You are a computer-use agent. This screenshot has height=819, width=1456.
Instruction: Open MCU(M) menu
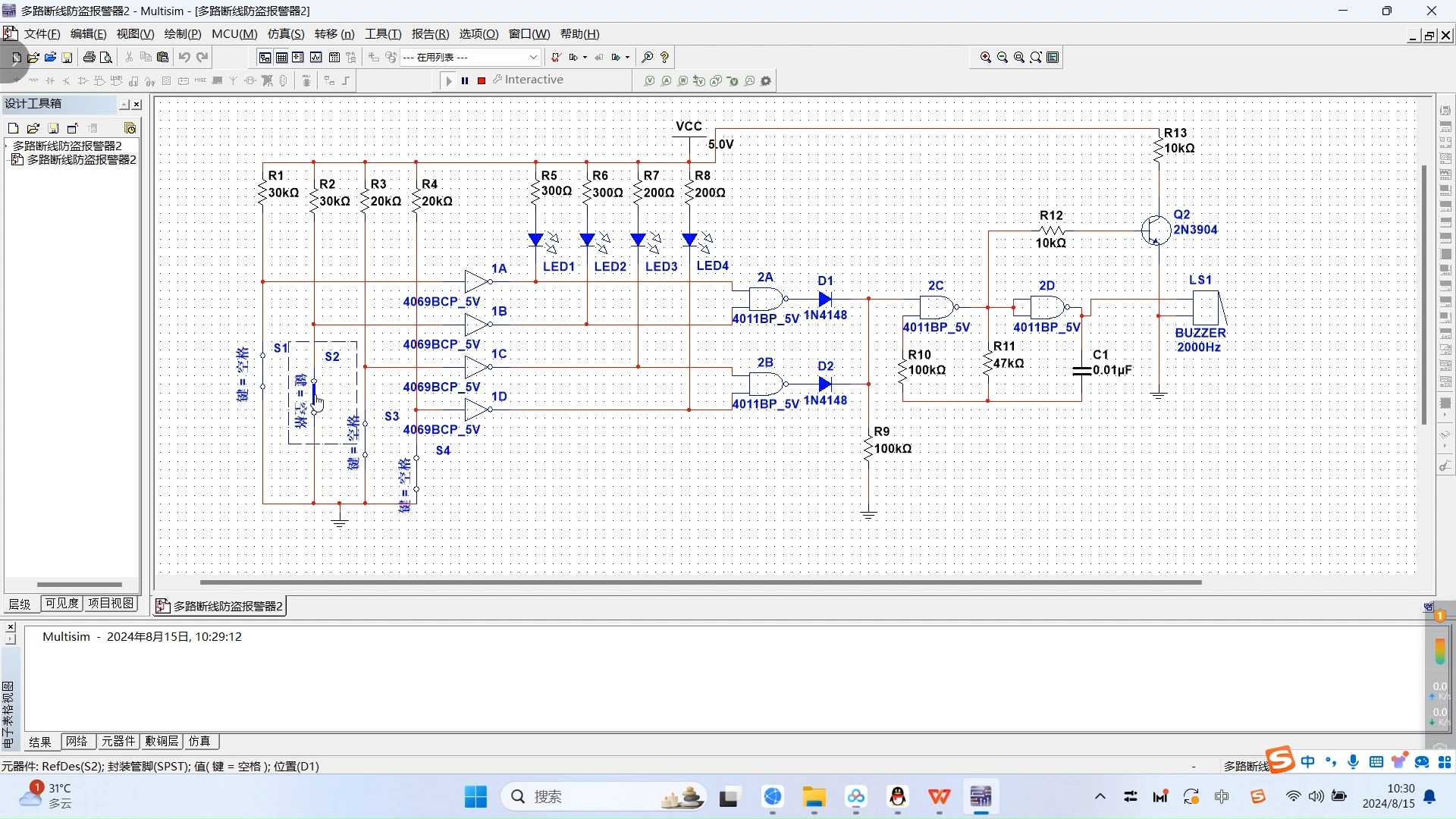coord(234,34)
